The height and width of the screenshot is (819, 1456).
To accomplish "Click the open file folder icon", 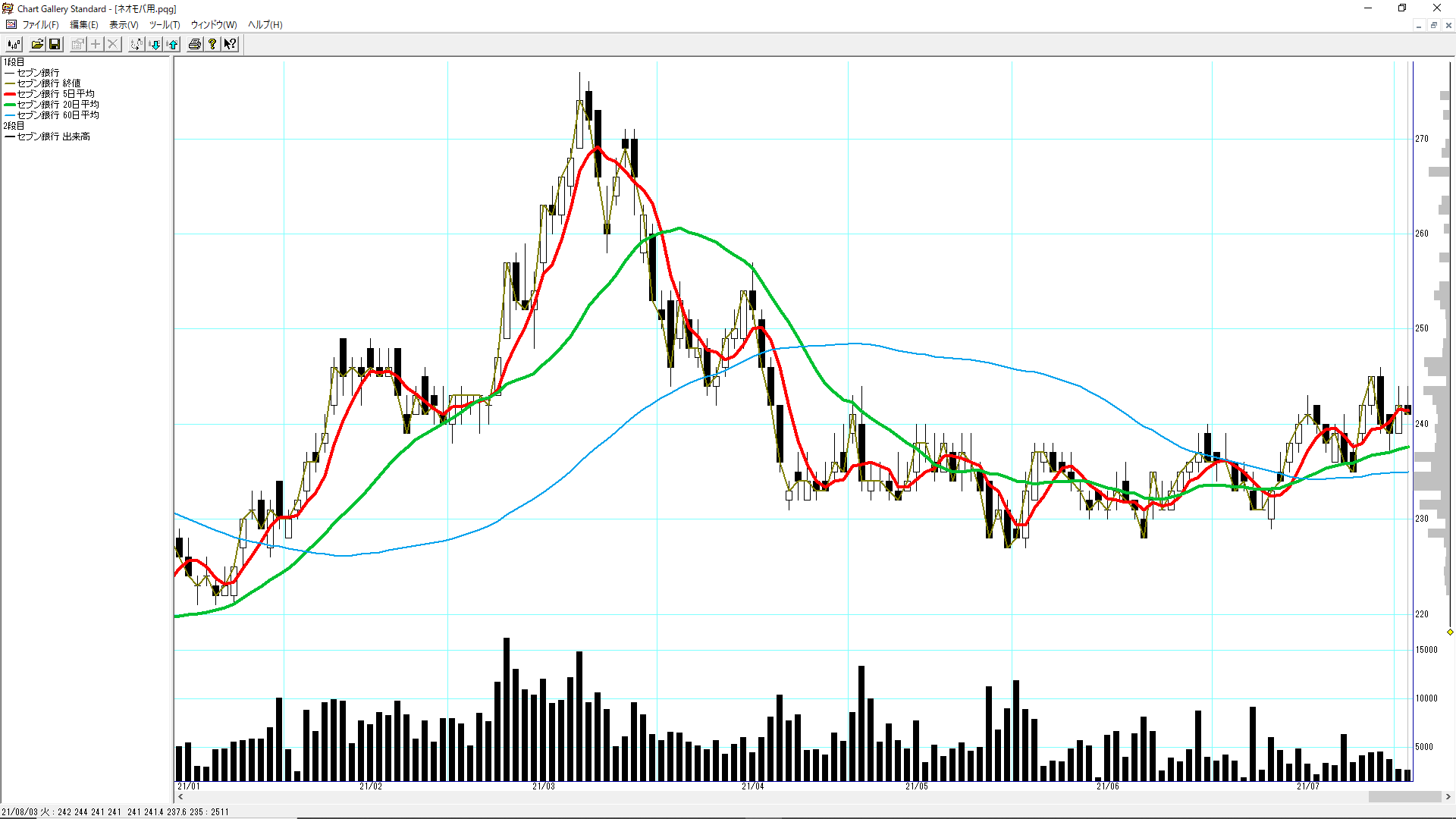I will click(37, 44).
